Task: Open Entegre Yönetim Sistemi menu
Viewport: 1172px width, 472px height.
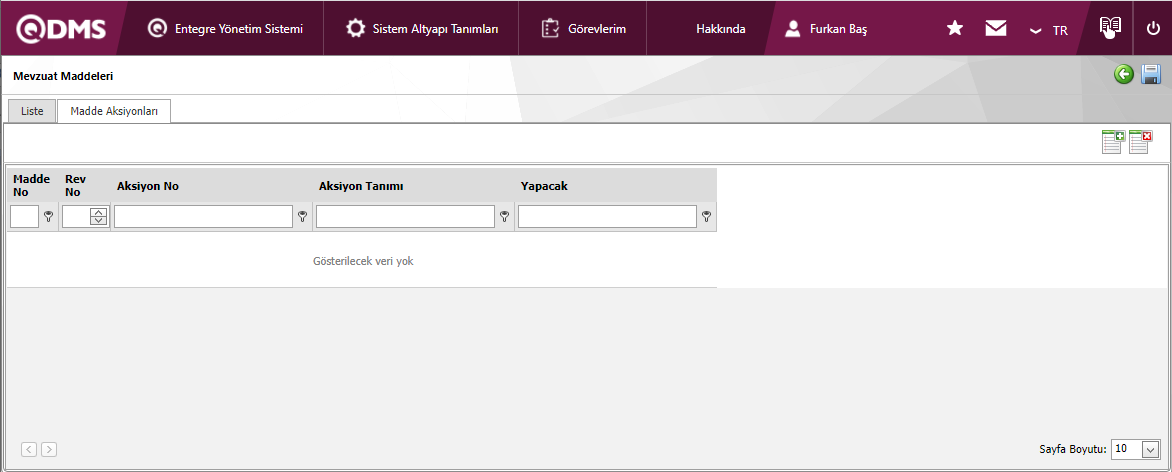Action: [x=225, y=29]
